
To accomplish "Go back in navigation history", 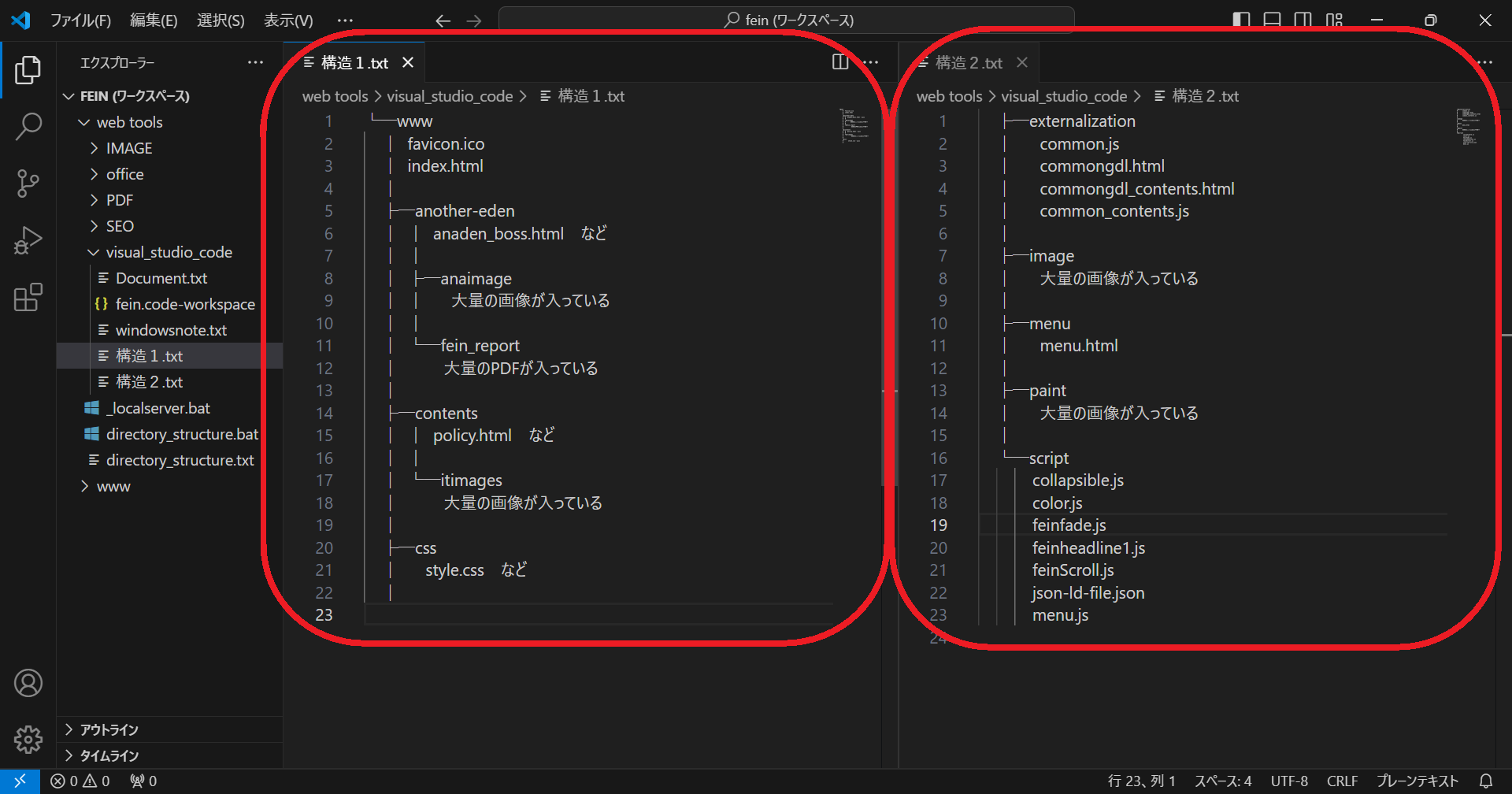I will [x=443, y=20].
